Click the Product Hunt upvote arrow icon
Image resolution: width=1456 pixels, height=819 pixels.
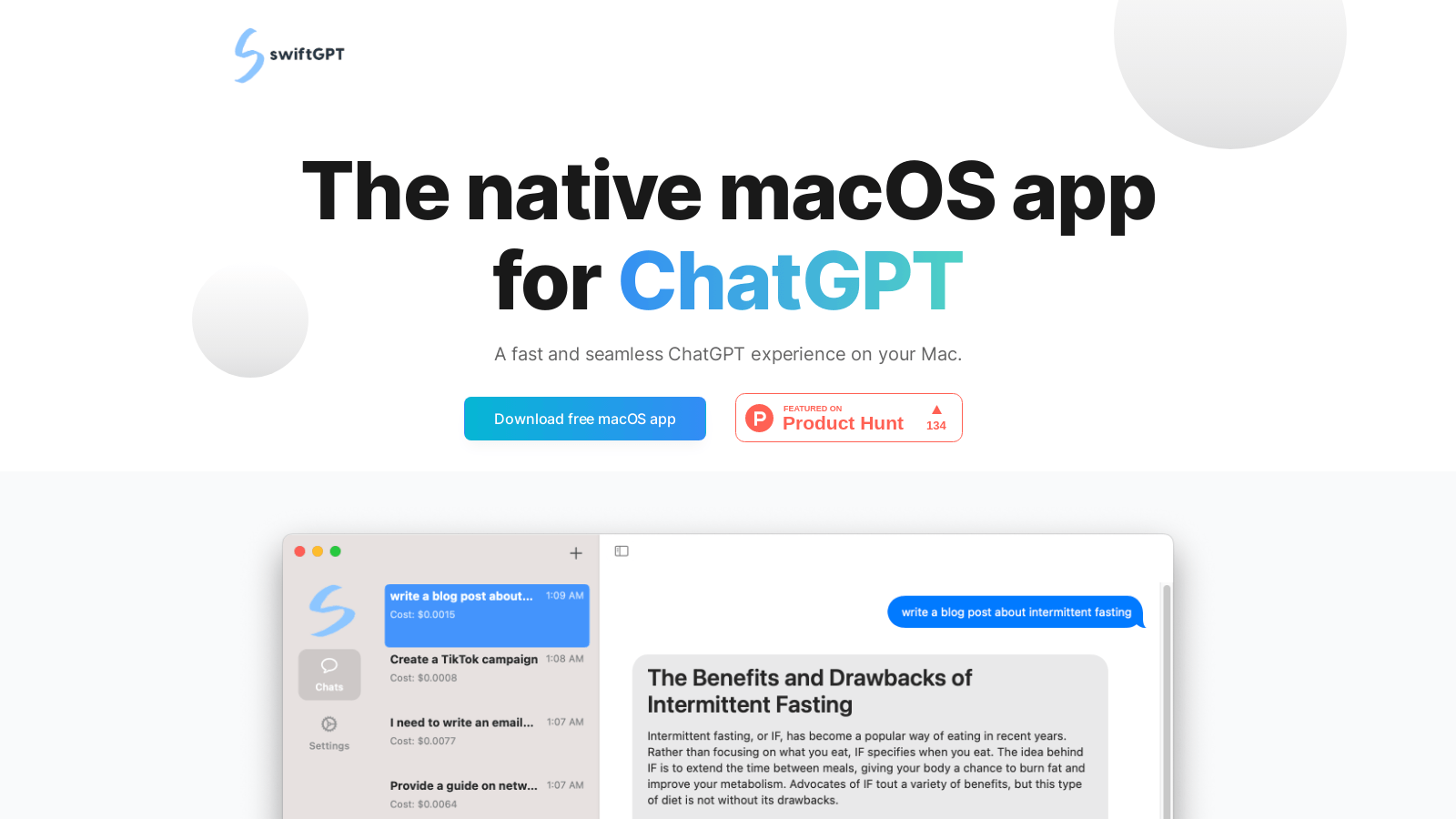click(936, 409)
